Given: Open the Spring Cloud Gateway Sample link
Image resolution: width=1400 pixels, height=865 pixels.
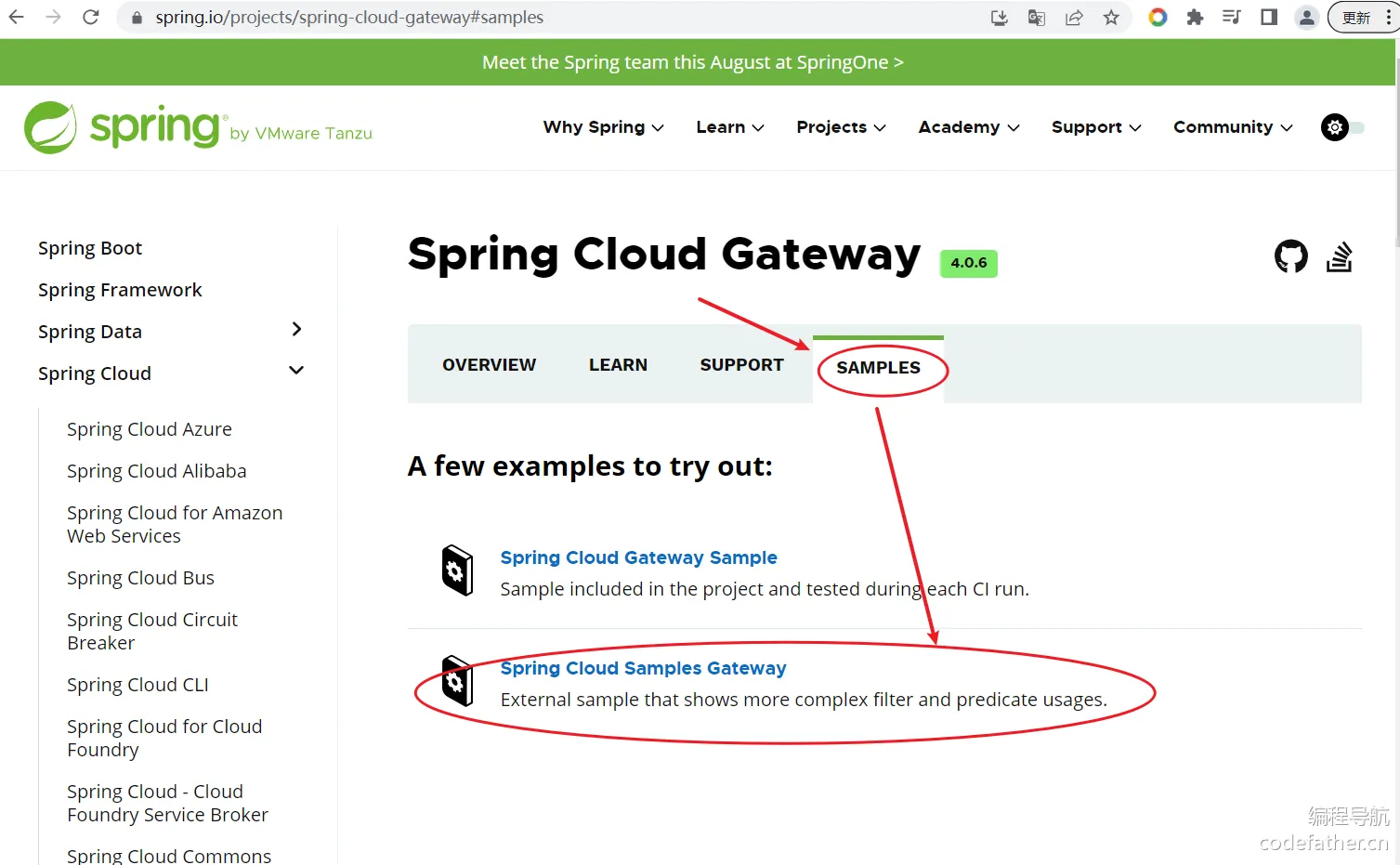Looking at the screenshot, I should pyautogui.click(x=639, y=557).
